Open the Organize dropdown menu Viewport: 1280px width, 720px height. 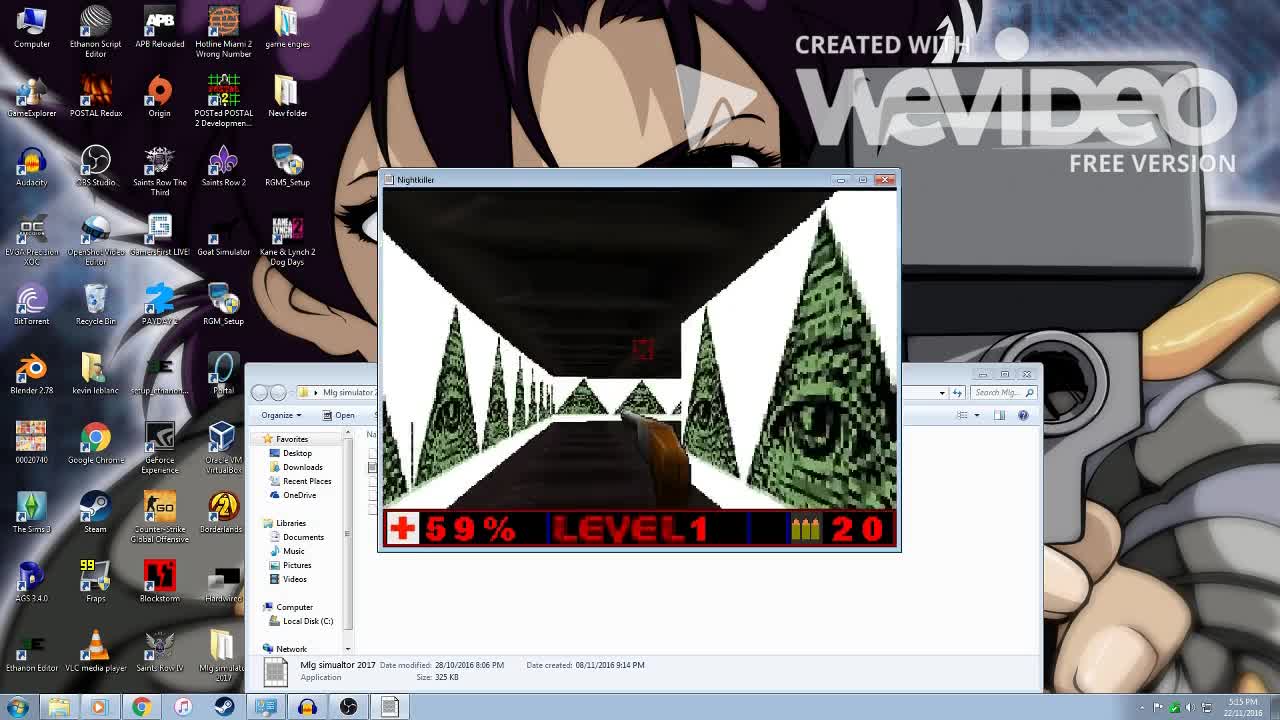tap(281, 415)
